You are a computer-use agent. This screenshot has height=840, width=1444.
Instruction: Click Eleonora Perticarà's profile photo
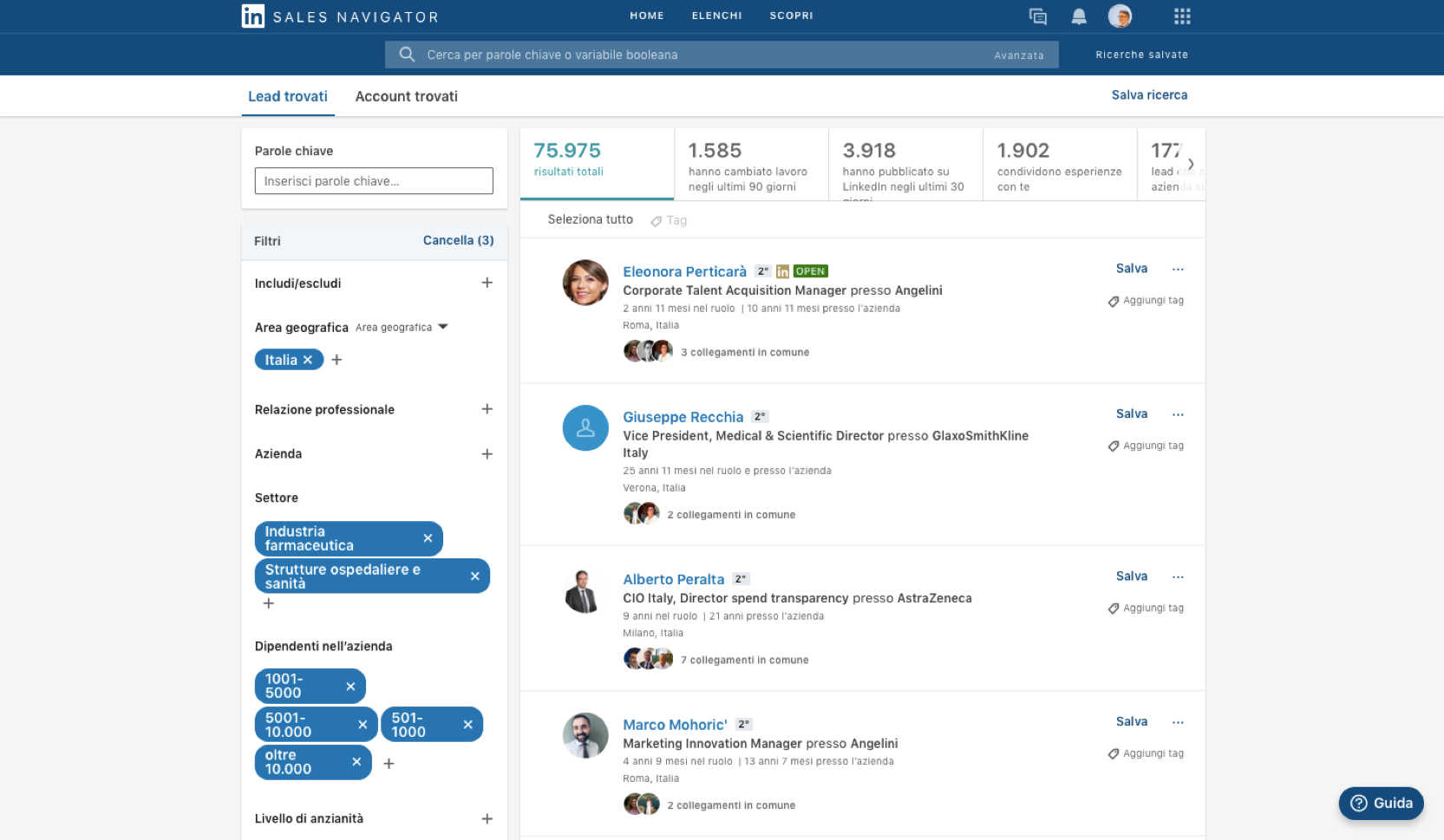[585, 283]
